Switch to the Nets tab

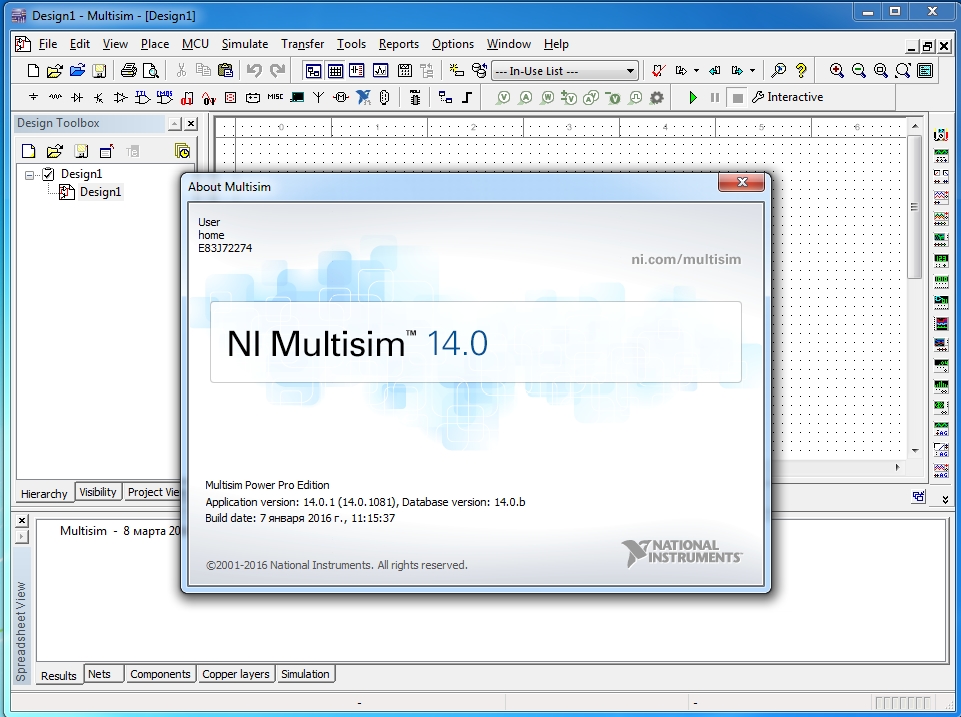tap(99, 674)
